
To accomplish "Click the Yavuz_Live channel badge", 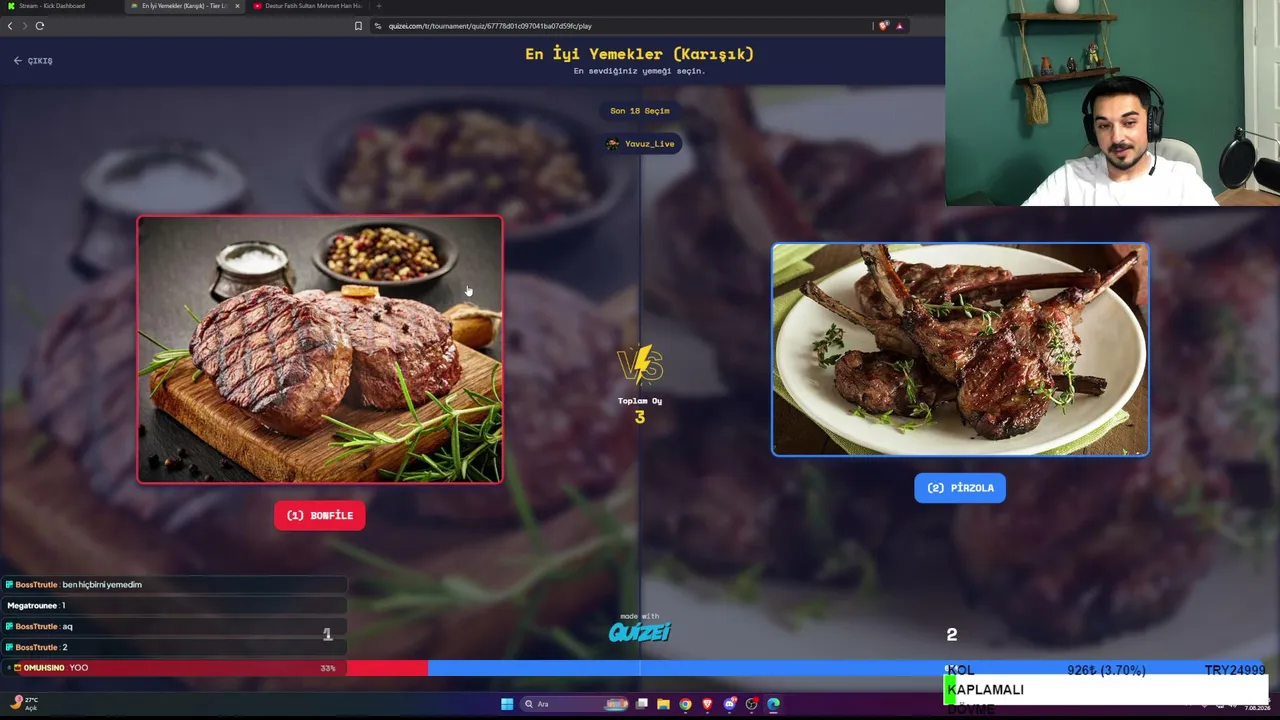I will [641, 144].
